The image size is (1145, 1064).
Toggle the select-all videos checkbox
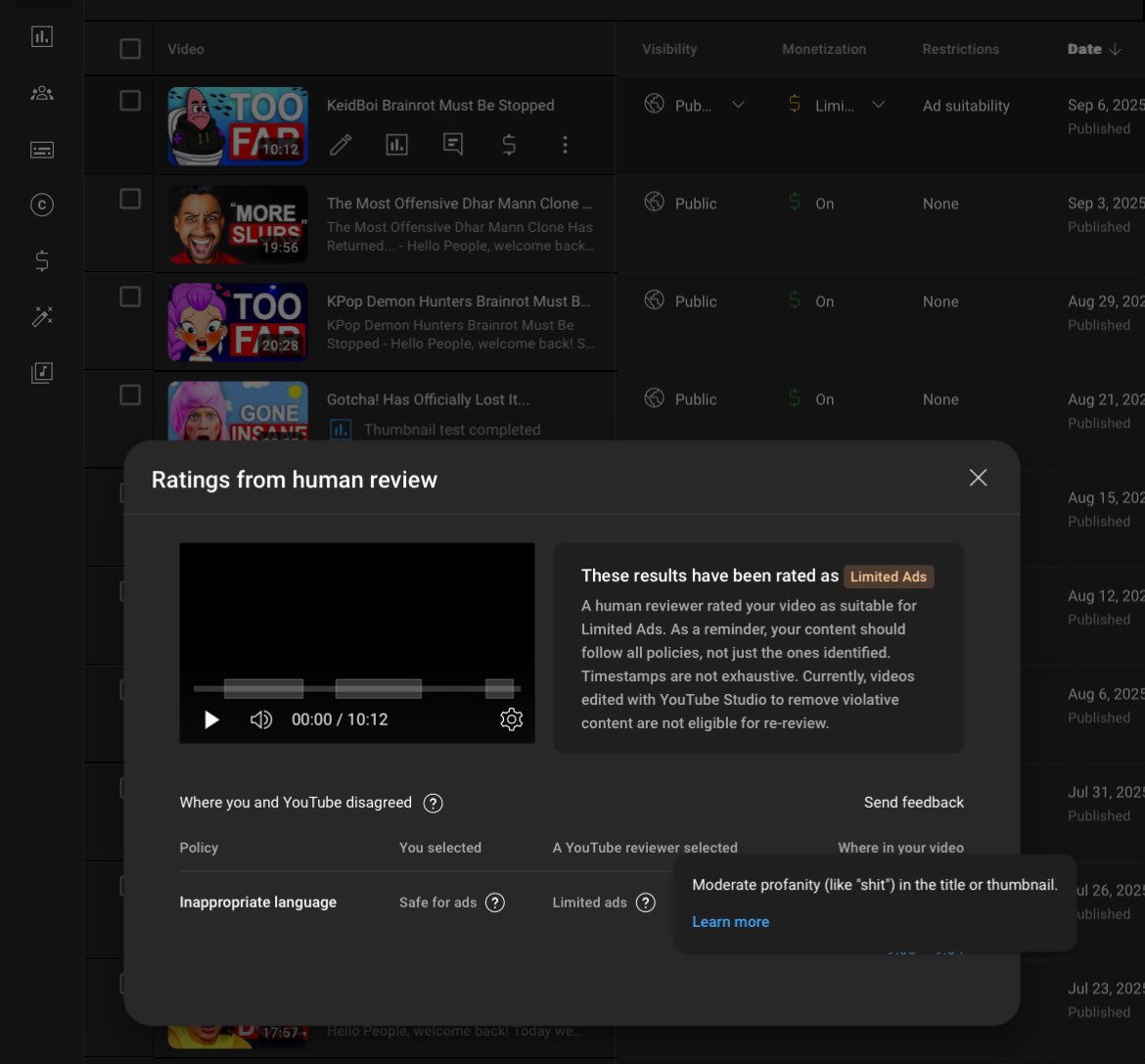130,49
